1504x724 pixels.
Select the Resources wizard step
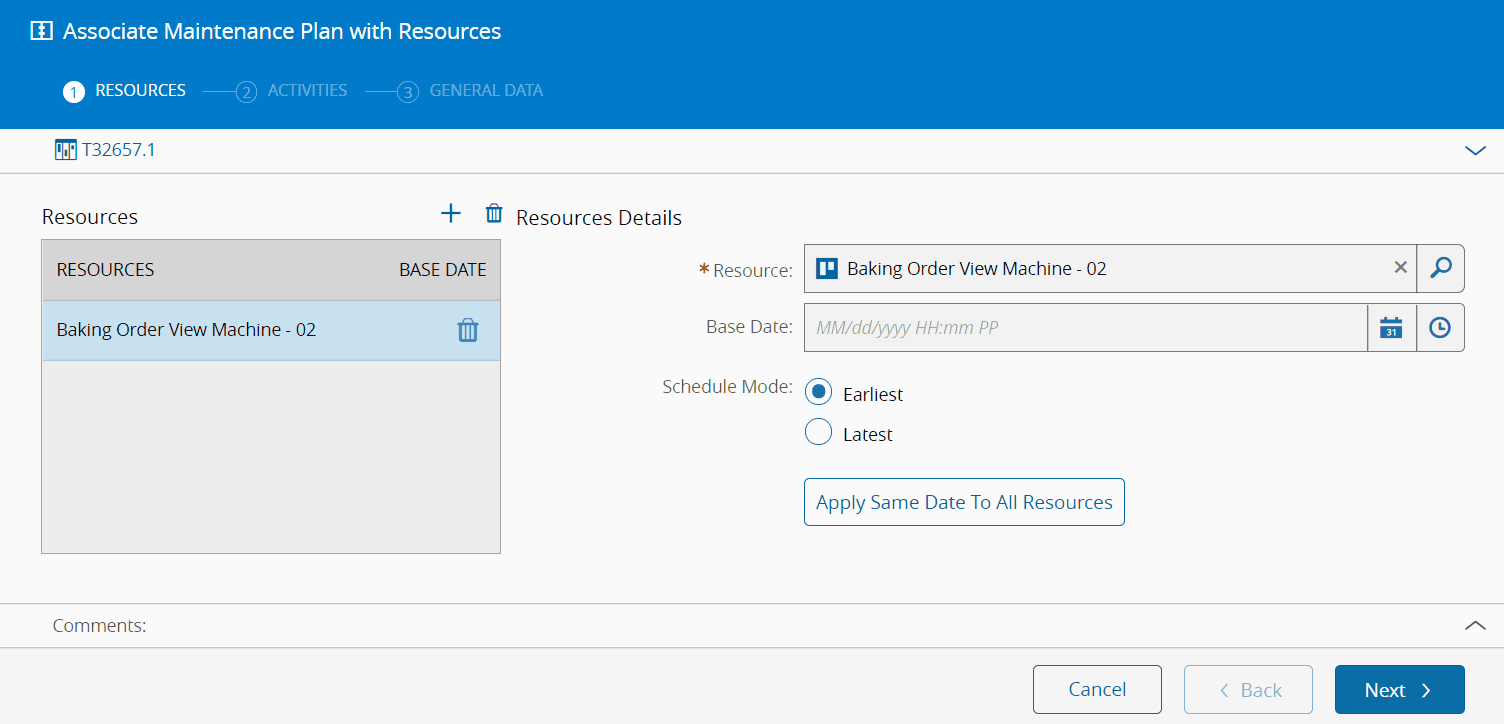140,91
